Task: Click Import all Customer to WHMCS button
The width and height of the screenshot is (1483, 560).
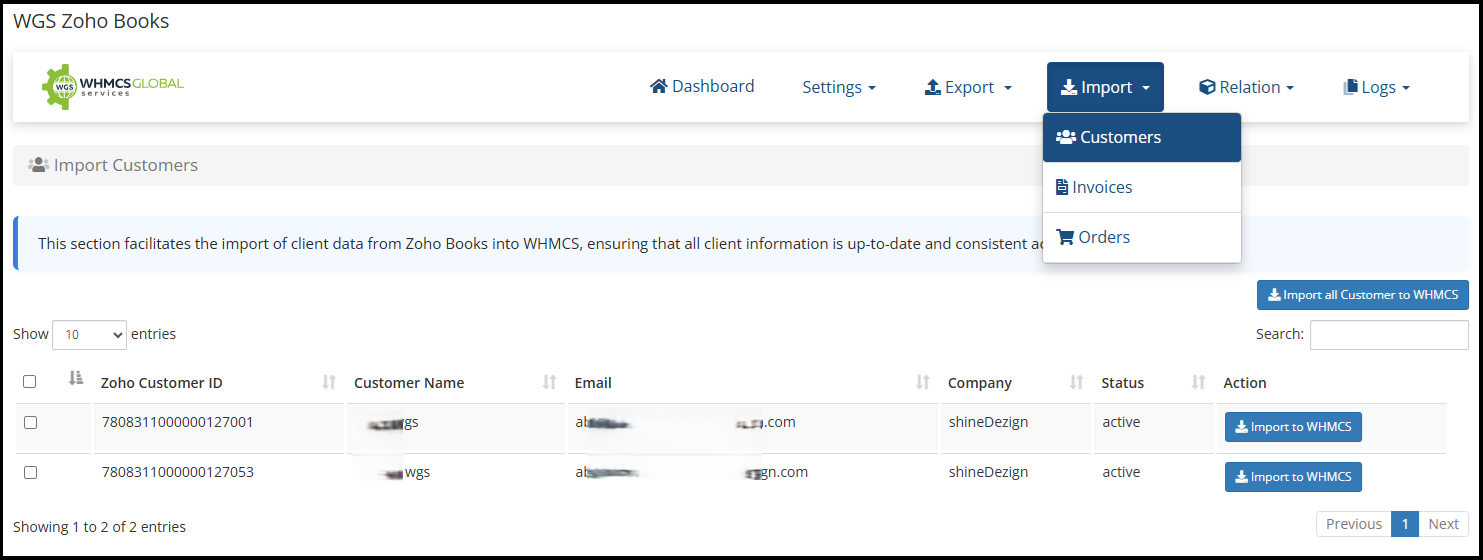Action: (x=1362, y=295)
